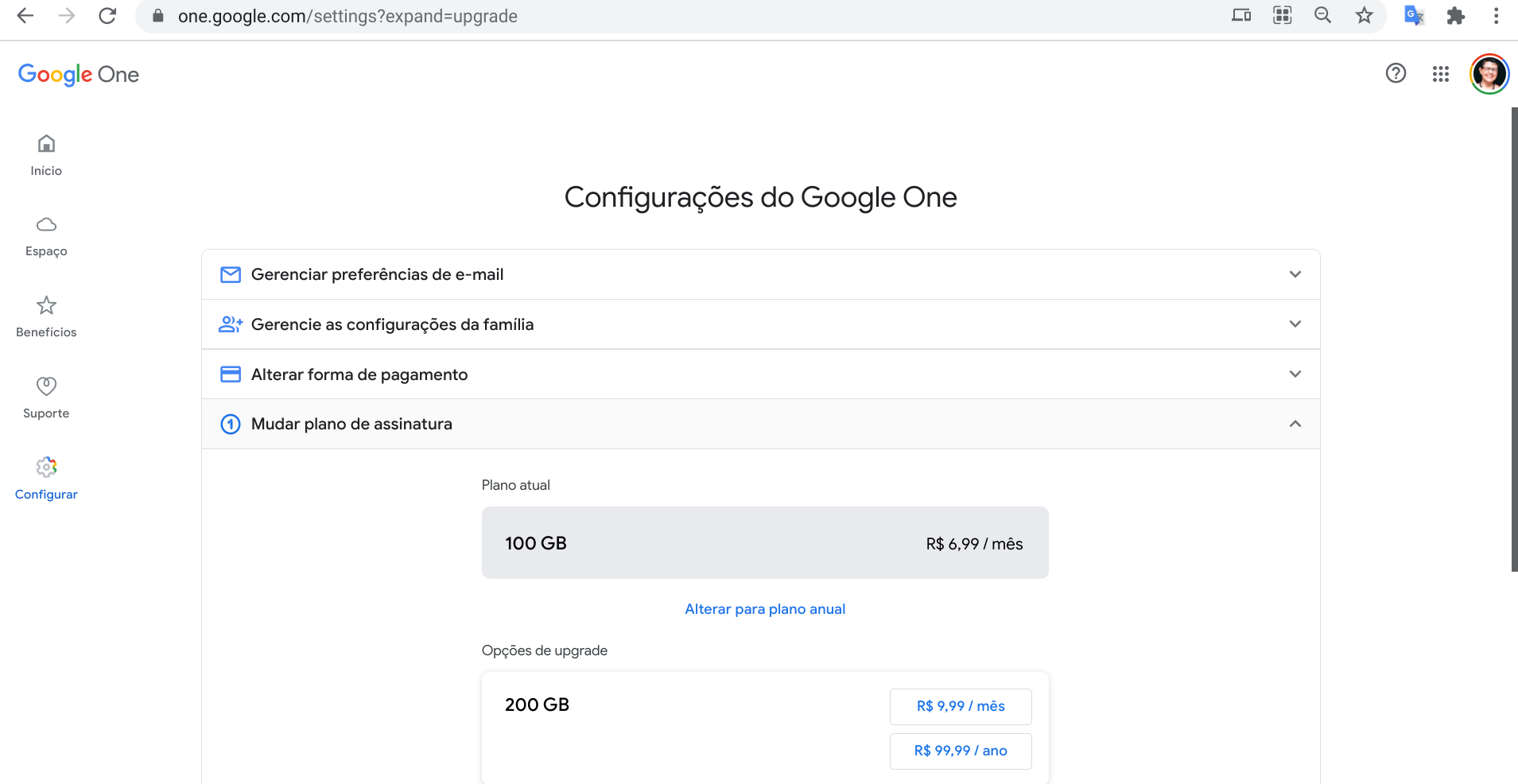Open Chrome three-dot menu

pyautogui.click(x=1496, y=16)
